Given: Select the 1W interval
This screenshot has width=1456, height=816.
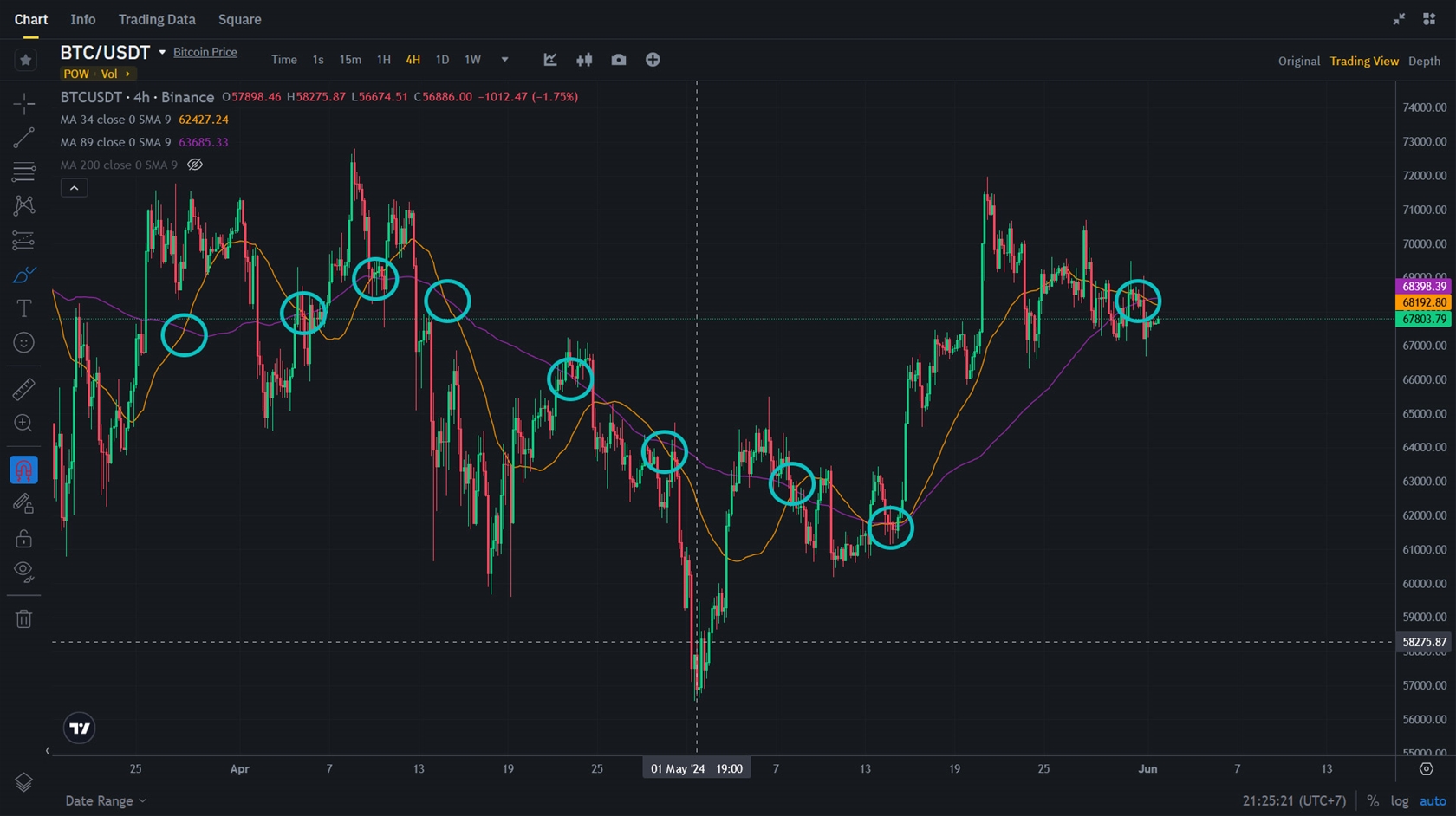Looking at the screenshot, I should tap(472, 60).
